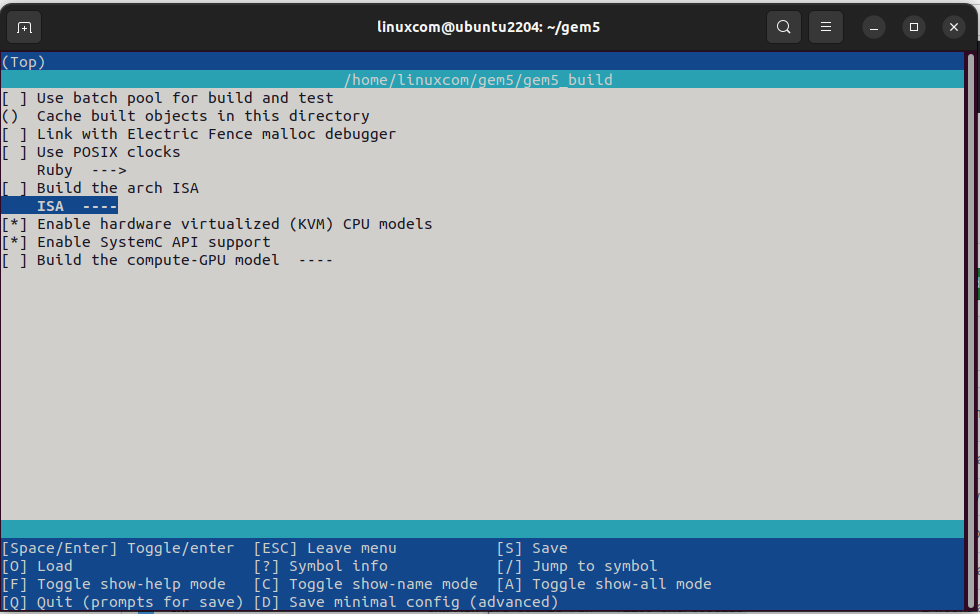Close the terminal window
This screenshot has height=614, width=980.
click(x=953, y=27)
